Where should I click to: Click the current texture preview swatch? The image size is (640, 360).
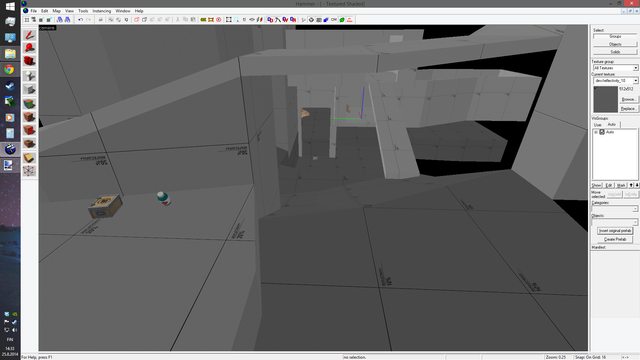(605, 99)
